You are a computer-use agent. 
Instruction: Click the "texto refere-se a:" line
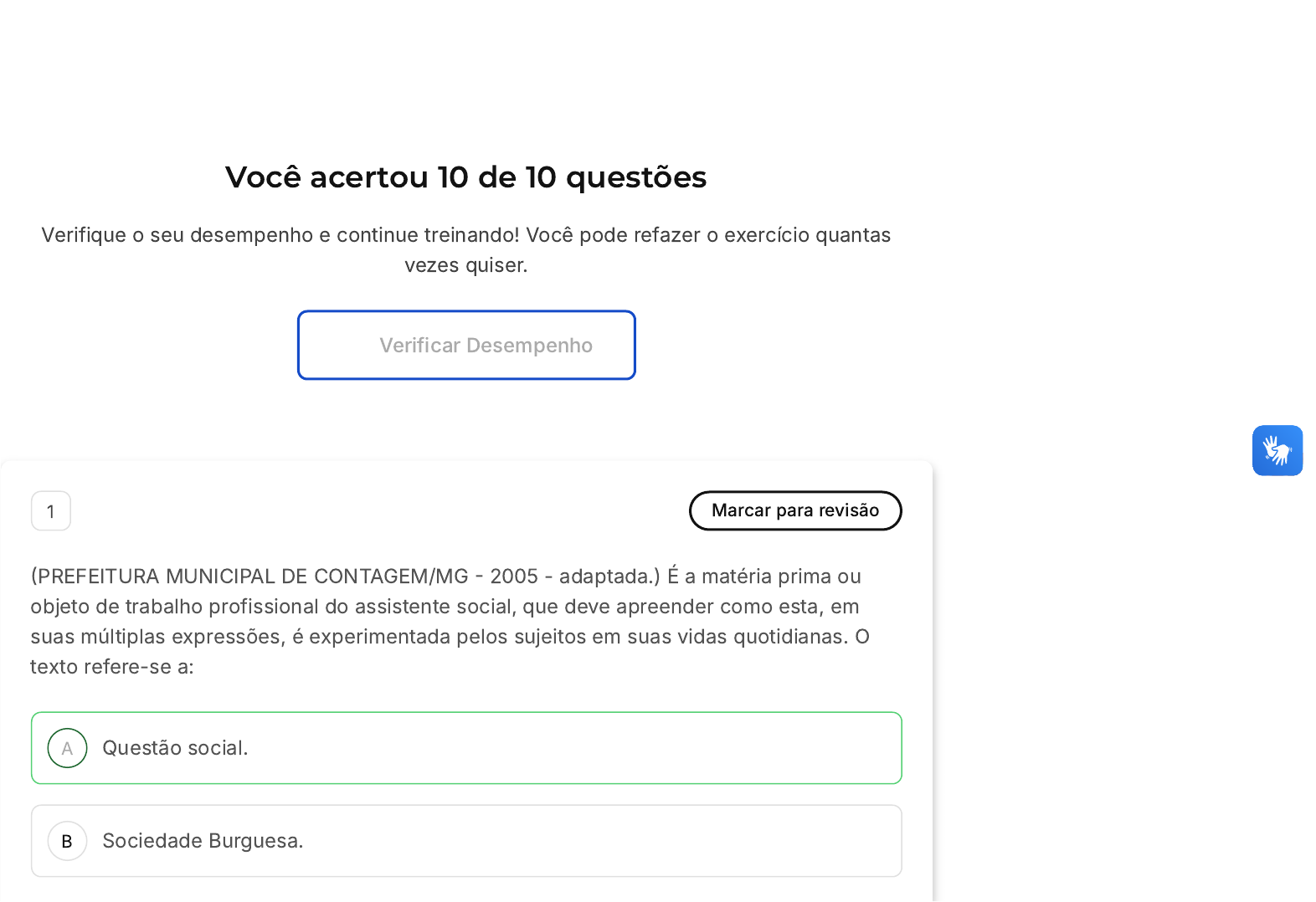[x=112, y=667]
